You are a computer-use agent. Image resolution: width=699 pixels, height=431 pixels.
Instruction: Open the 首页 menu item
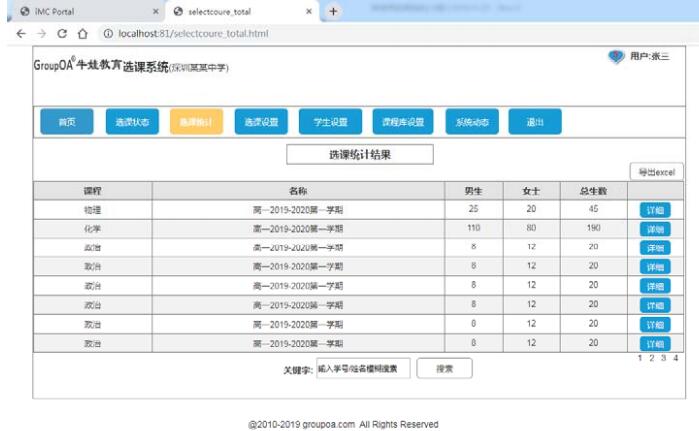pyautogui.click(x=66, y=122)
